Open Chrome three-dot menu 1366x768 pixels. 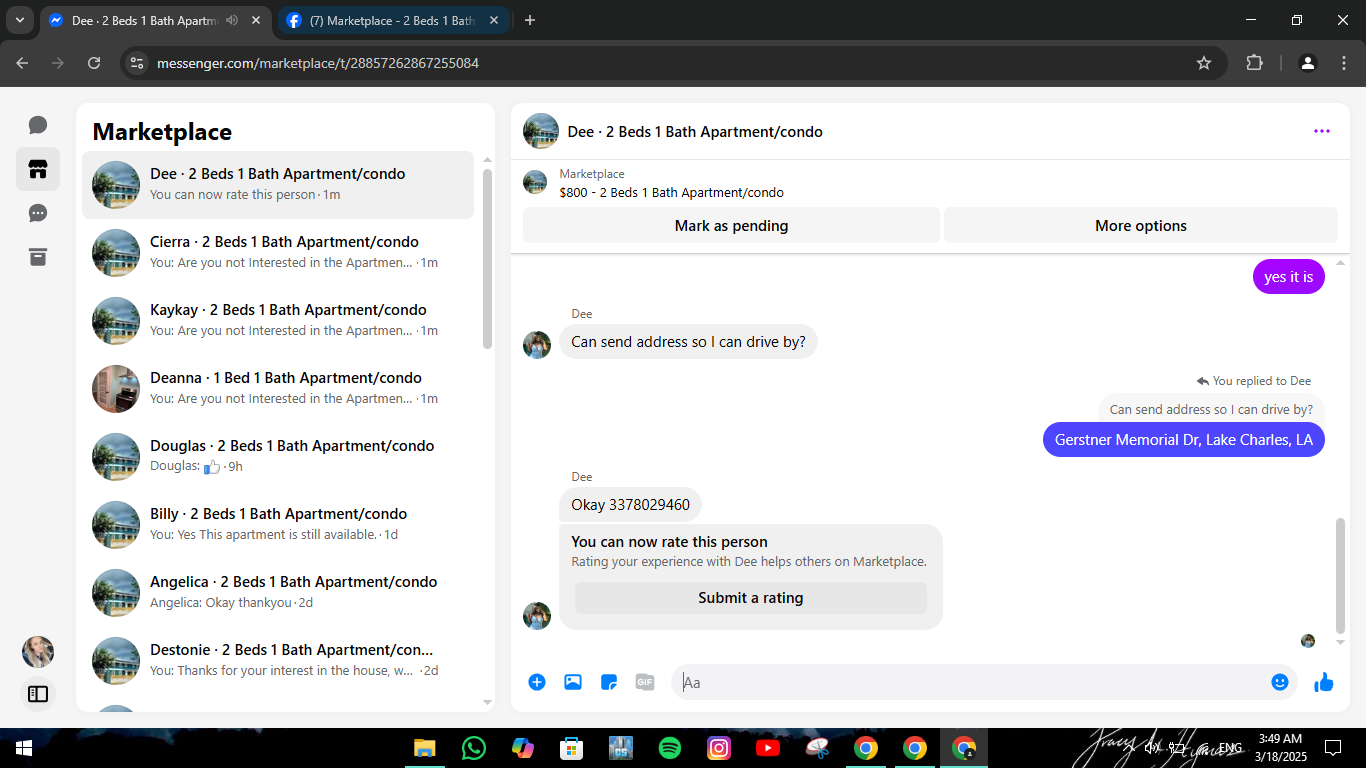pos(1343,63)
